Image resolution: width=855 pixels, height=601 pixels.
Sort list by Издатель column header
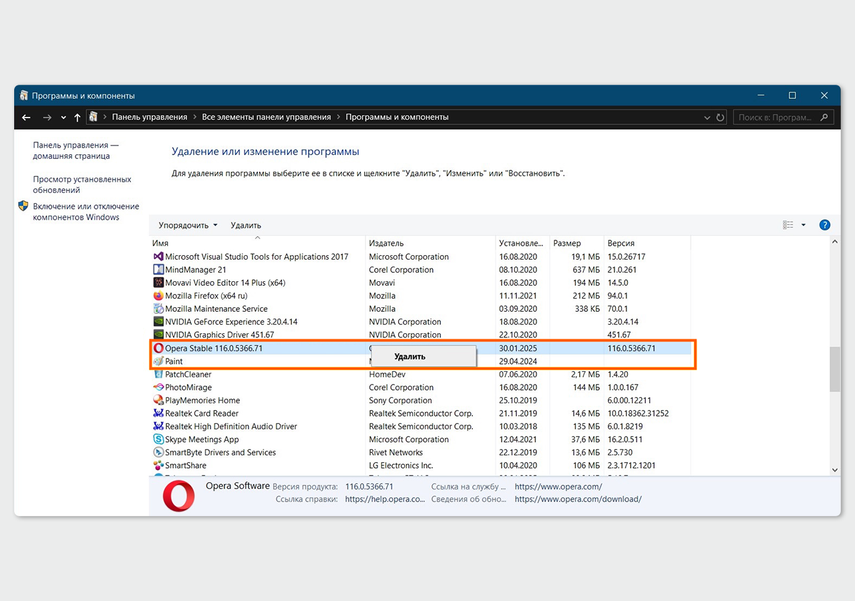point(386,243)
